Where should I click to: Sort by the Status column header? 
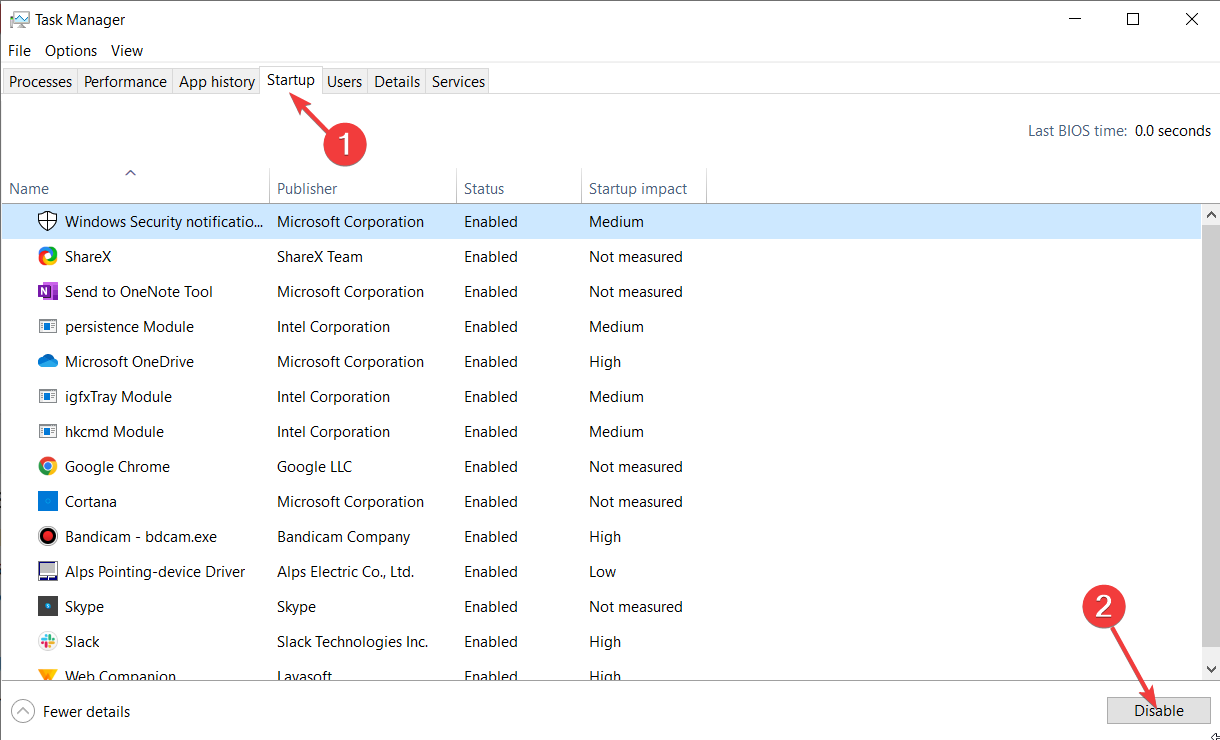[519, 187]
